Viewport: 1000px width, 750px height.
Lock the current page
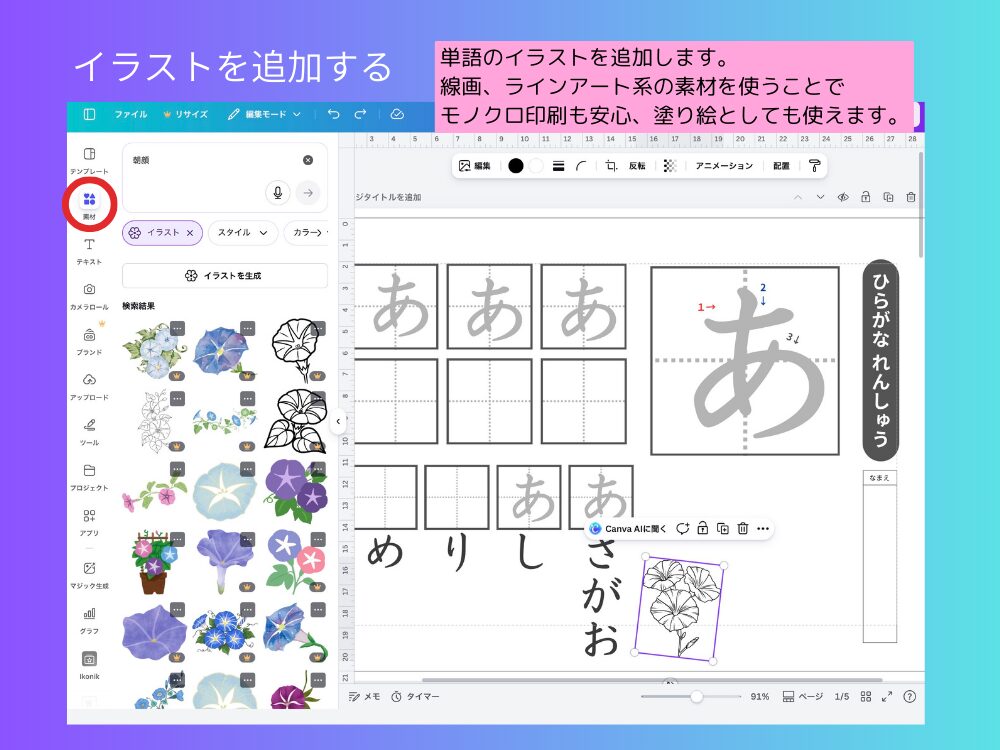click(x=865, y=197)
